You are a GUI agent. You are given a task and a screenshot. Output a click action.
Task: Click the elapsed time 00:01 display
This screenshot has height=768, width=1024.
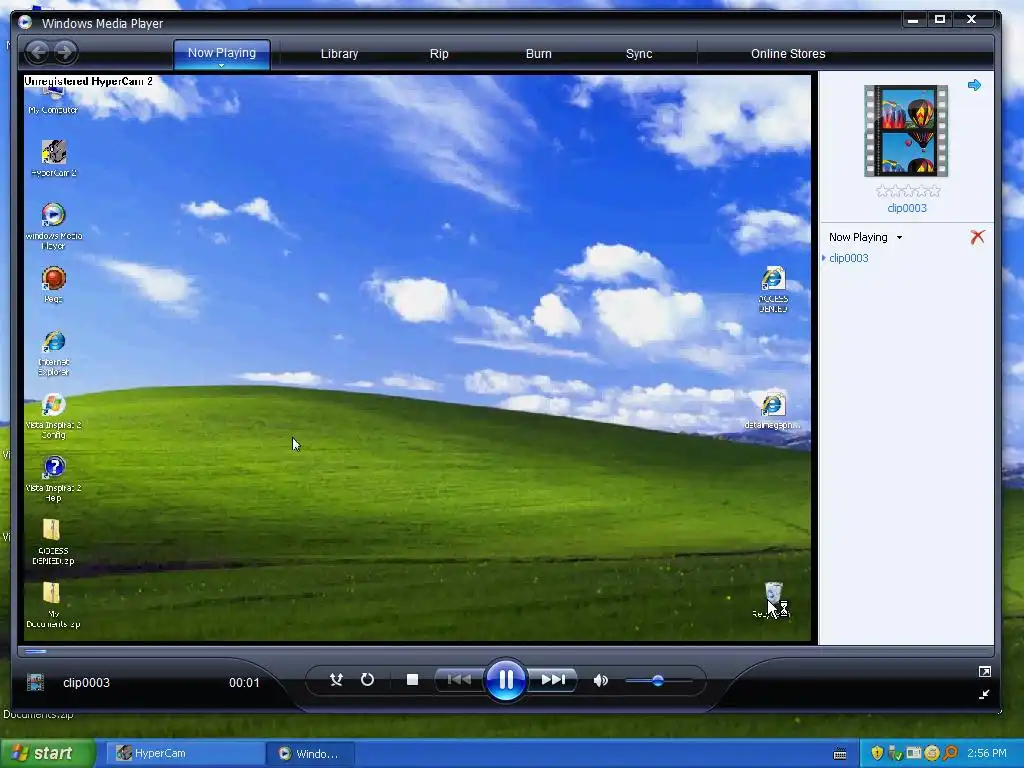coord(244,682)
